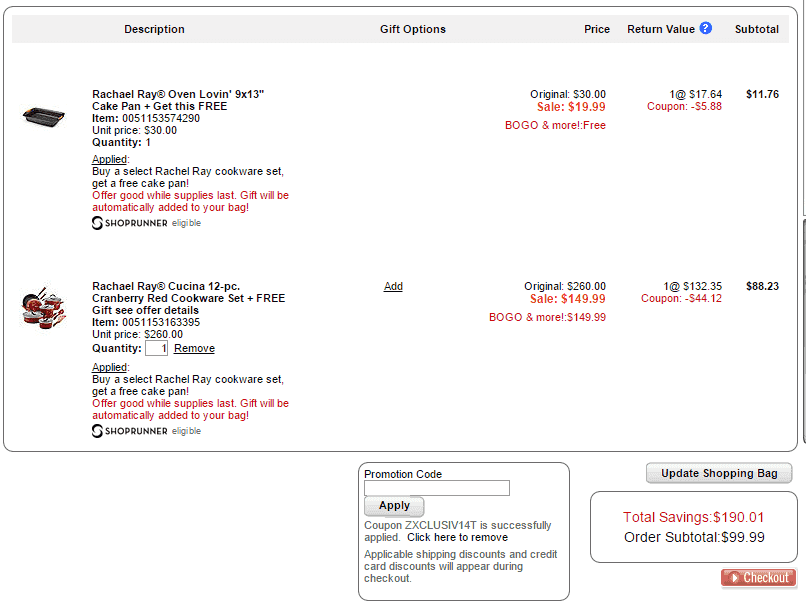This screenshot has height=608, width=806.
Task: Click the Unit price: $30.00 text
Action: 134,130
